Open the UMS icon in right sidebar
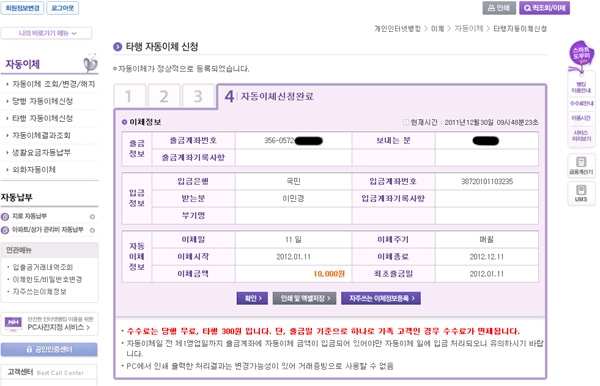Image resolution: width=600 pixels, height=386 pixels. coord(581,193)
